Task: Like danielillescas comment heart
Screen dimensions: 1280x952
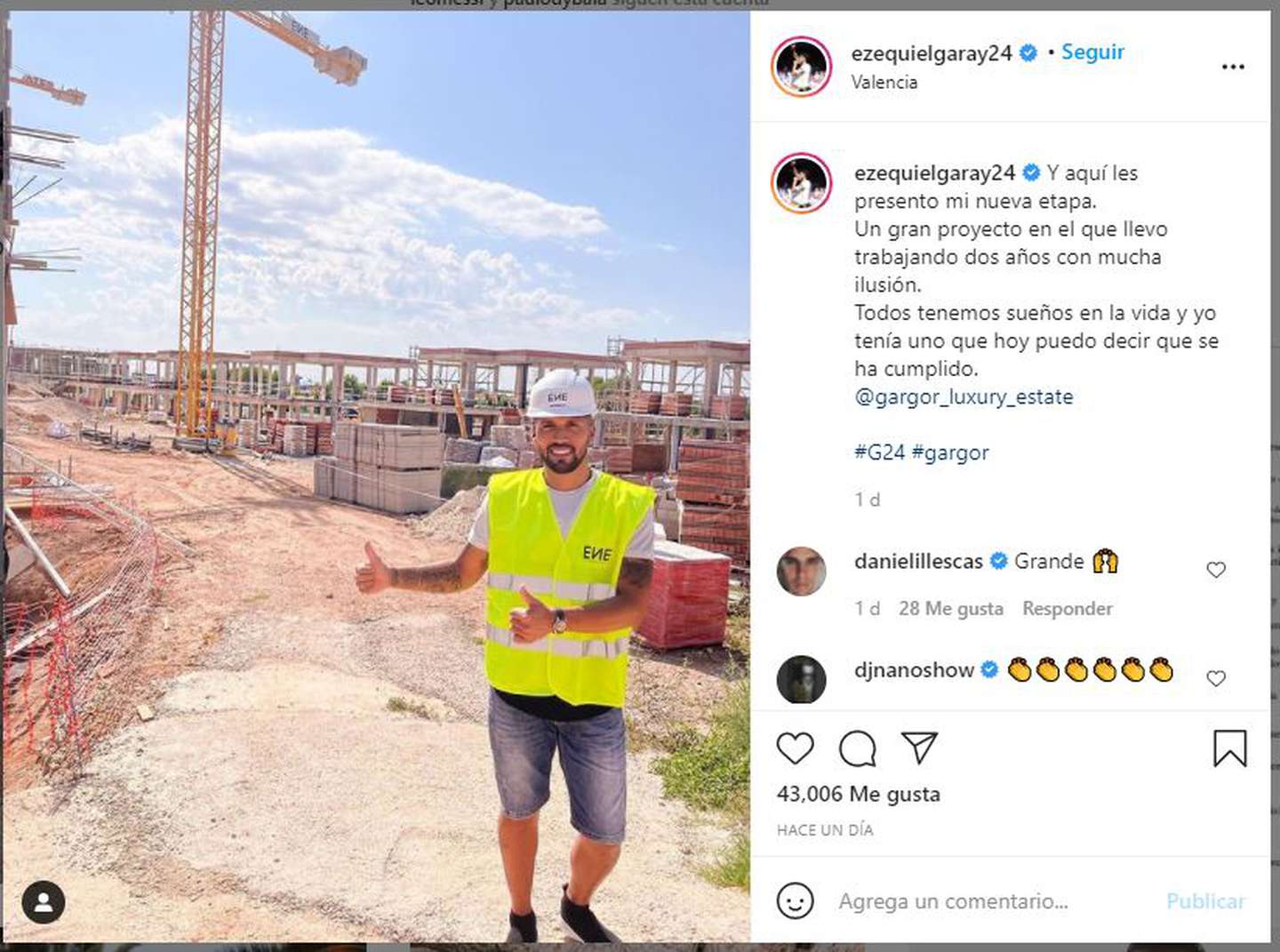Action: click(x=1216, y=570)
